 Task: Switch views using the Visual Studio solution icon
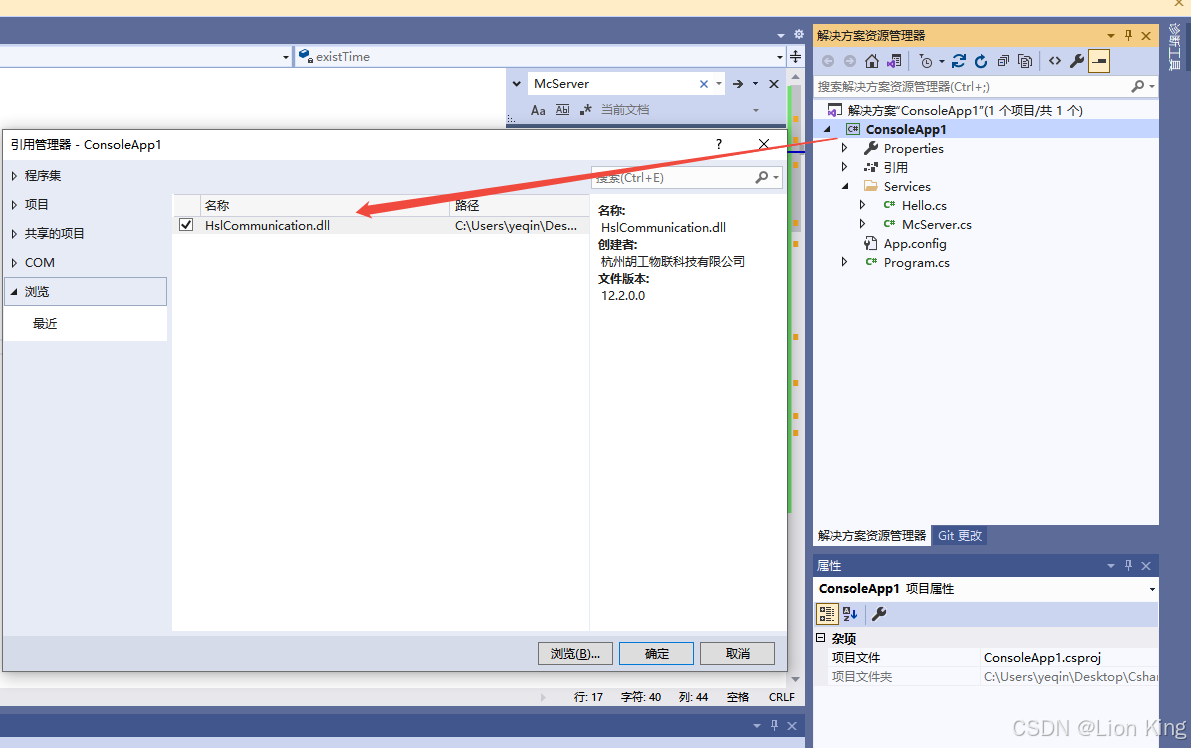pyautogui.click(x=894, y=61)
